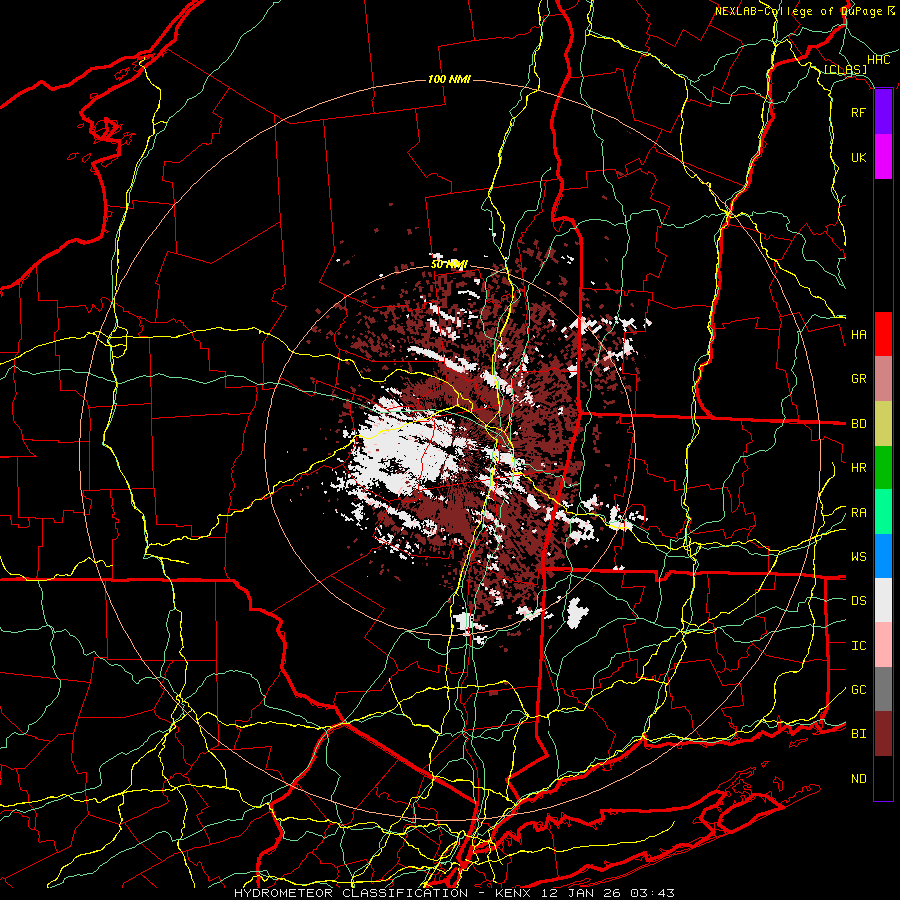Click the DS white legend swatch
Image resolution: width=900 pixels, height=900 pixels.
coord(883,600)
